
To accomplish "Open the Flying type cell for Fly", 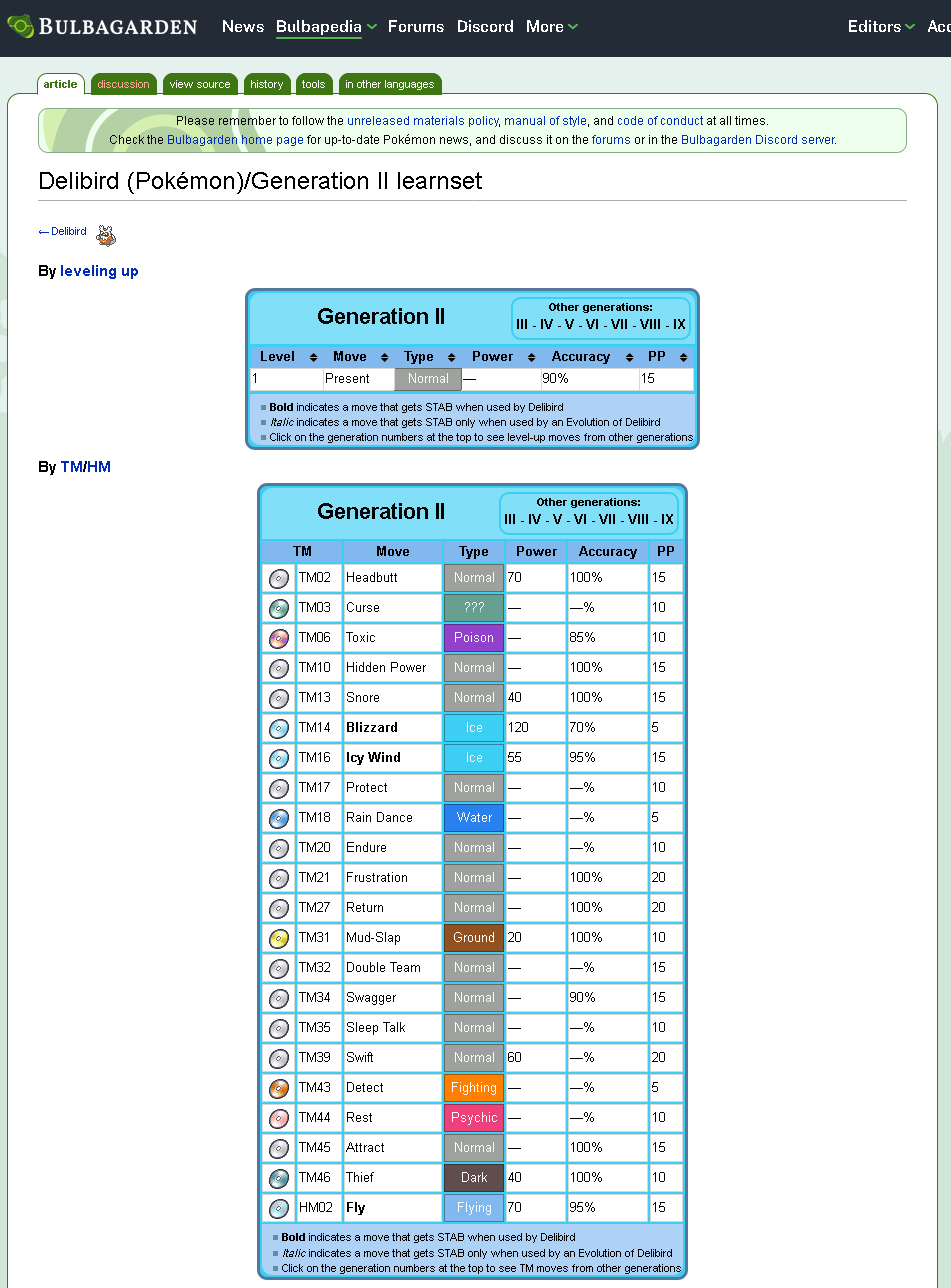I will [x=474, y=1208].
